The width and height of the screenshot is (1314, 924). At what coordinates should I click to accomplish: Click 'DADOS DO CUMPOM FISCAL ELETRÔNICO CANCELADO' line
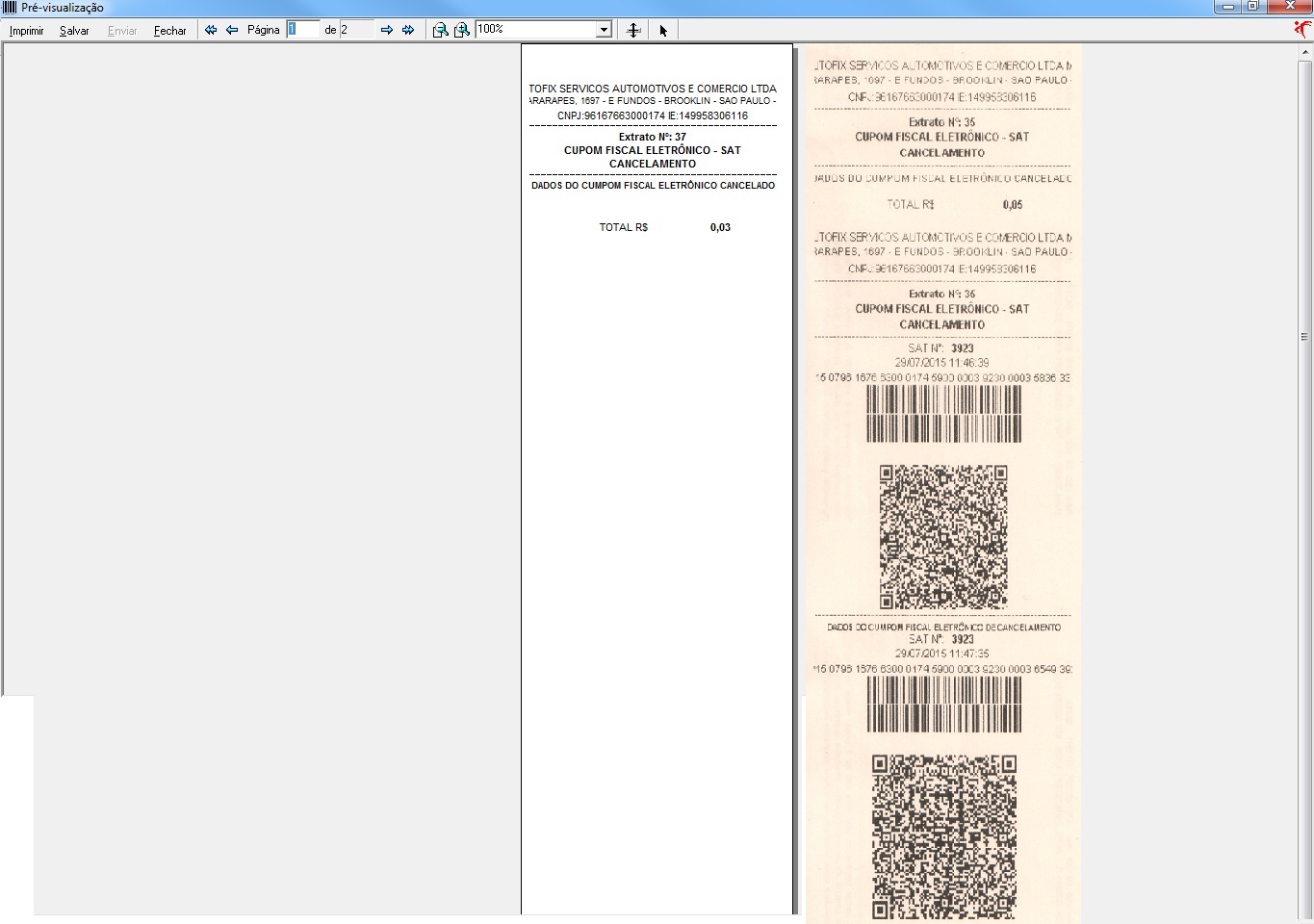[x=653, y=186]
